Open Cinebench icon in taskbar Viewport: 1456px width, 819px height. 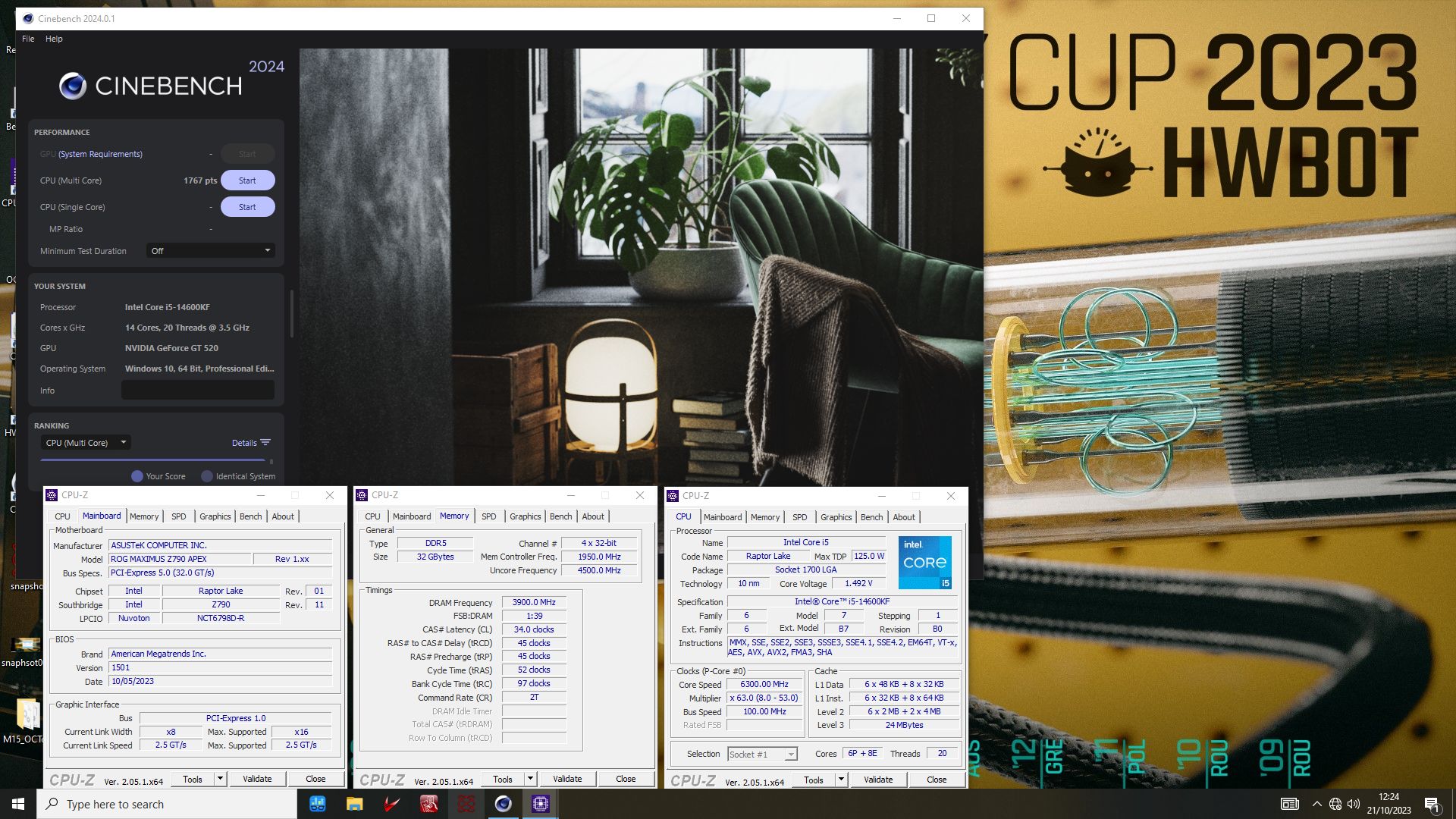[x=503, y=804]
